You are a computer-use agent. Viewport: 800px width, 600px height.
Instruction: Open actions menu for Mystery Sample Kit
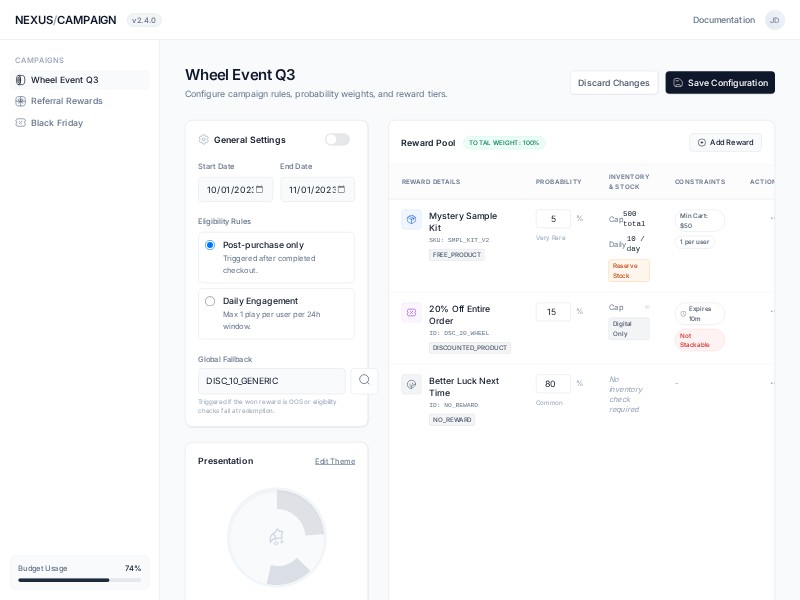(772, 218)
